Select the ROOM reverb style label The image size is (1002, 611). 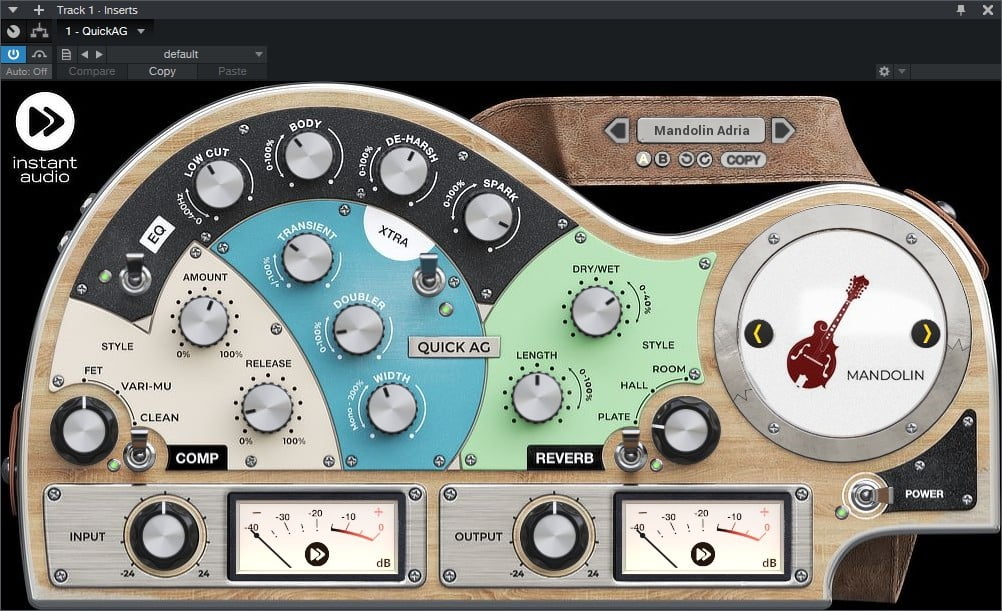pyautogui.click(x=668, y=369)
